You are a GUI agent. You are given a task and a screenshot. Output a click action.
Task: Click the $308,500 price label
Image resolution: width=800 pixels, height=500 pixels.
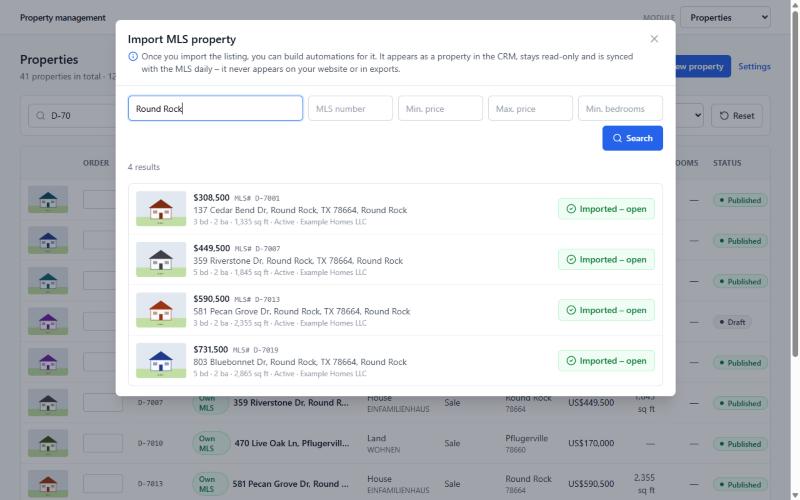click(x=211, y=197)
